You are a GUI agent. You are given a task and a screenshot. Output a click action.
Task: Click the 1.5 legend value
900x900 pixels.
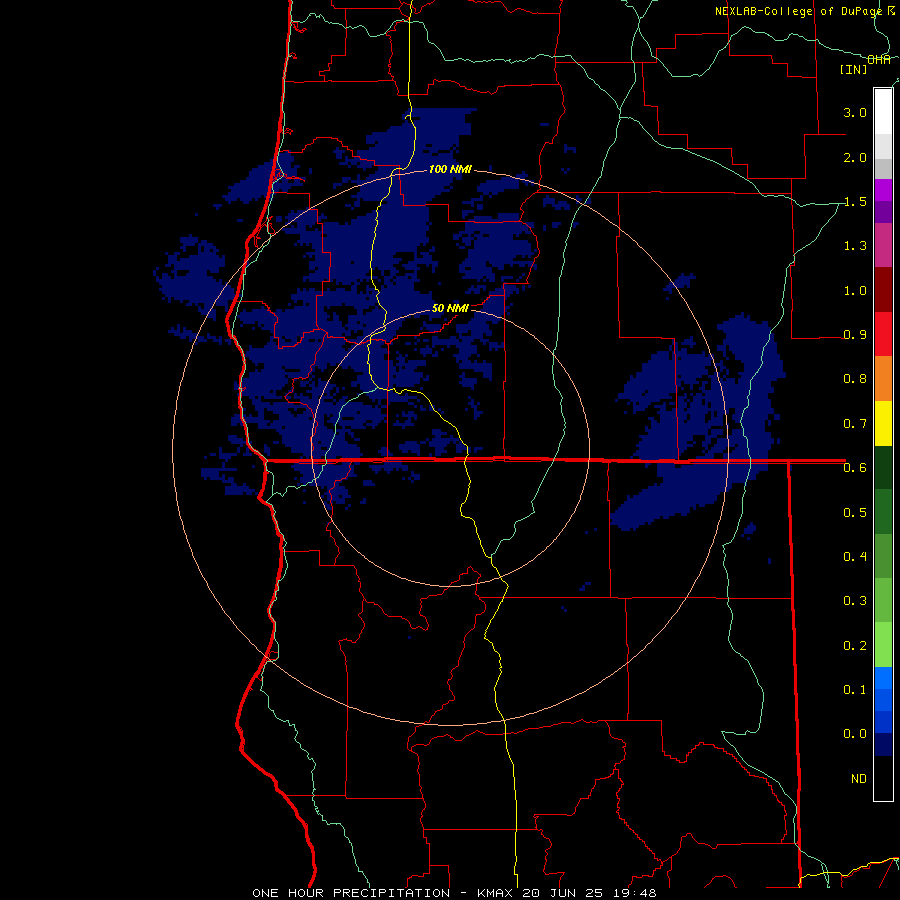tap(855, 201)
